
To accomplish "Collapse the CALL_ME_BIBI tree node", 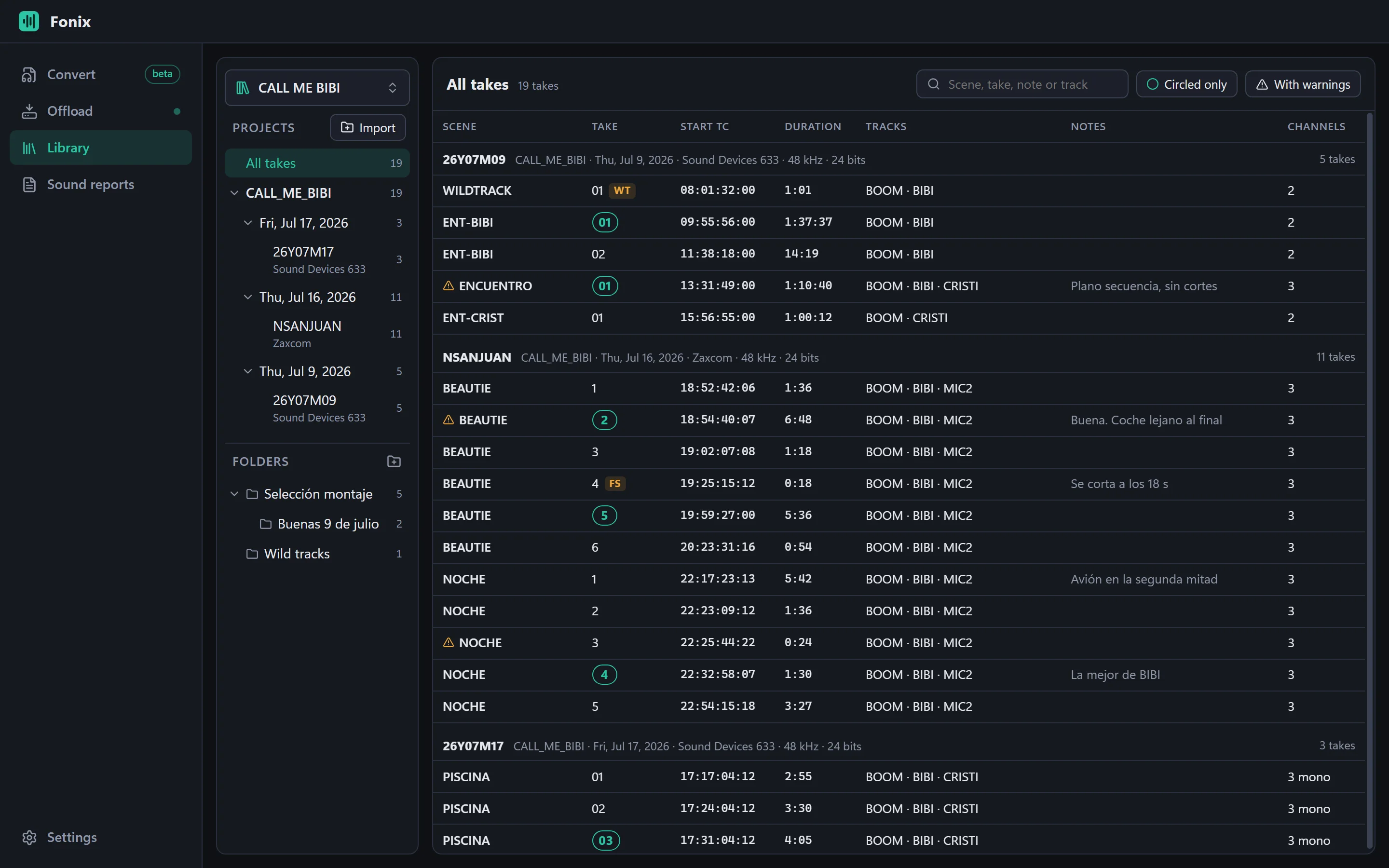I will pyautogui.click(x=234, y=193).
